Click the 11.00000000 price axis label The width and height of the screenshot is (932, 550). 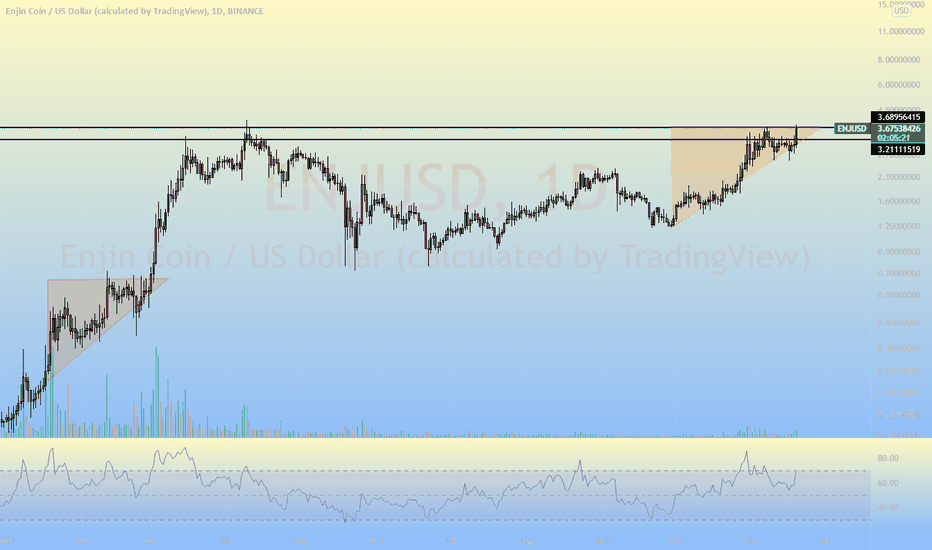(x=900, y=31)
